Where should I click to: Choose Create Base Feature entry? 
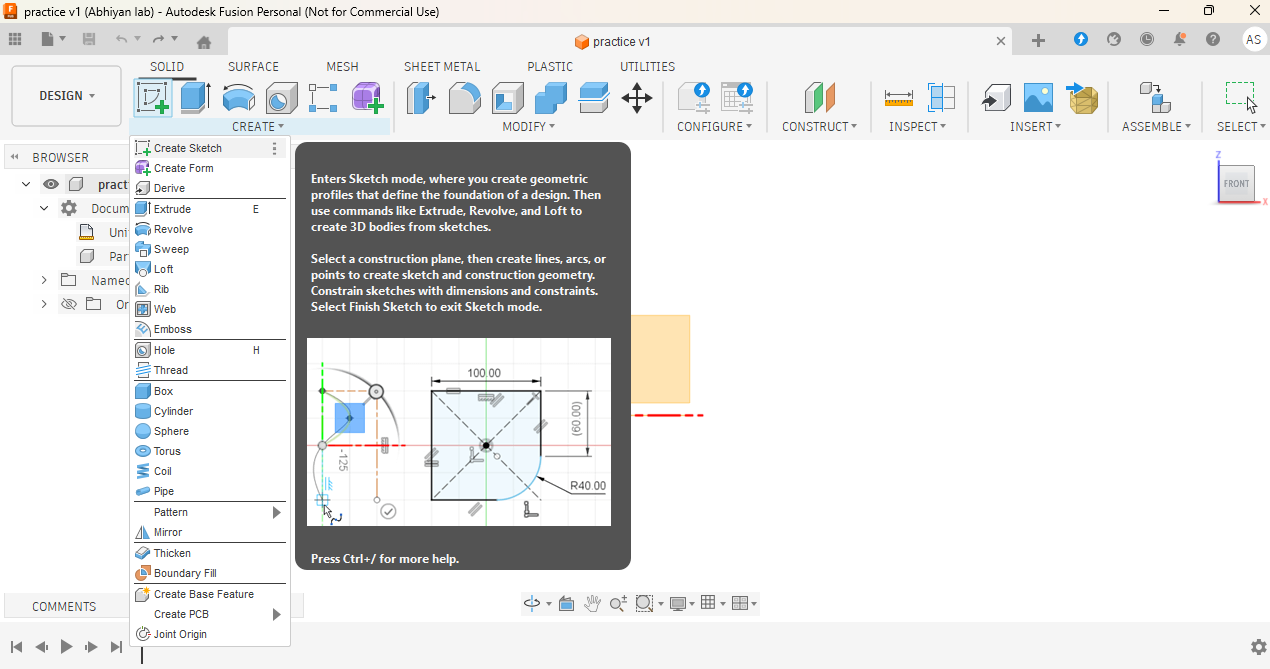pyautogui.click(x=209, y=594)
